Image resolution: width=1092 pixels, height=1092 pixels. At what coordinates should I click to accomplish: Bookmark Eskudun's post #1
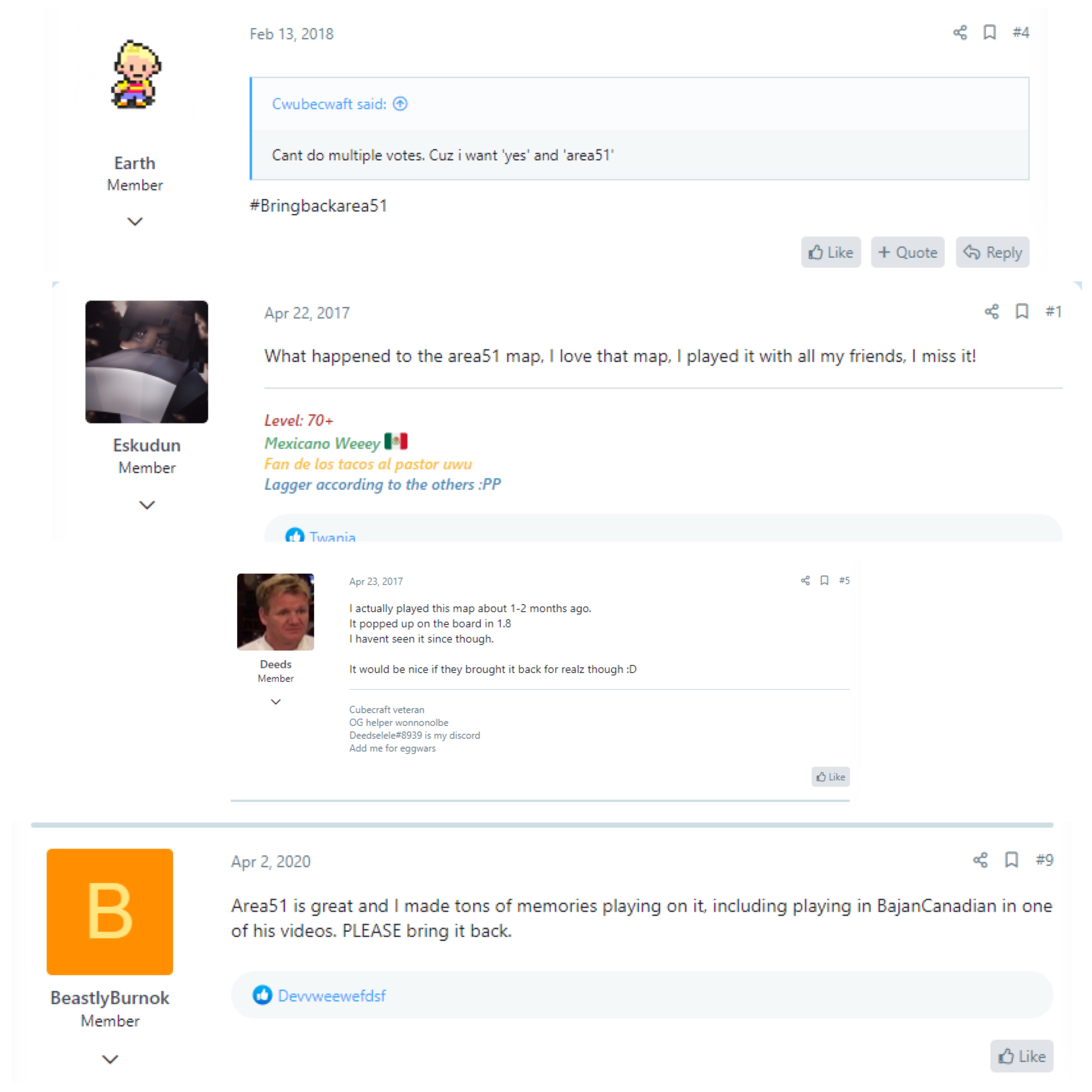[1021, 311]
